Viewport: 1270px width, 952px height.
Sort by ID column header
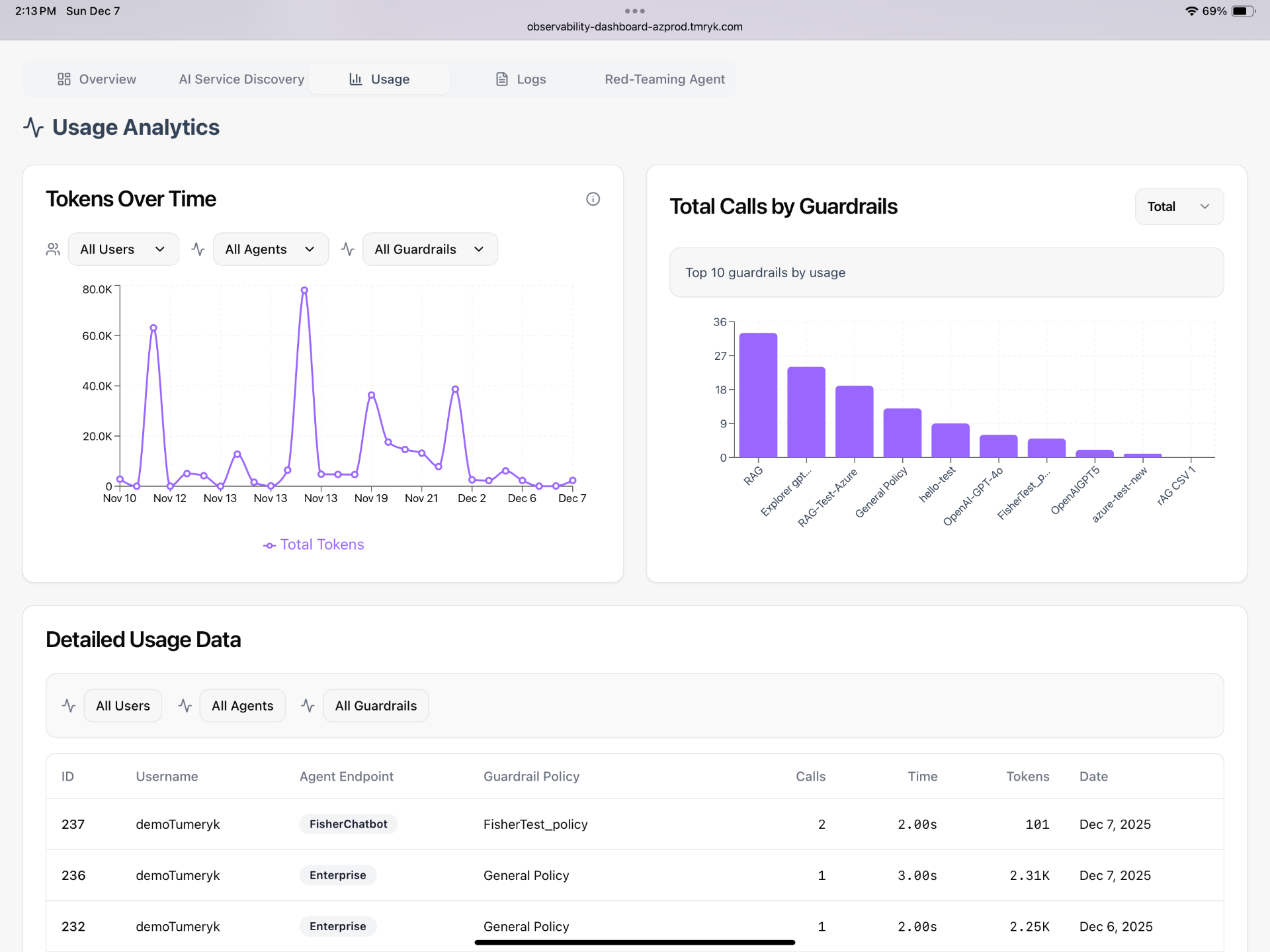[x=67, y=776]
